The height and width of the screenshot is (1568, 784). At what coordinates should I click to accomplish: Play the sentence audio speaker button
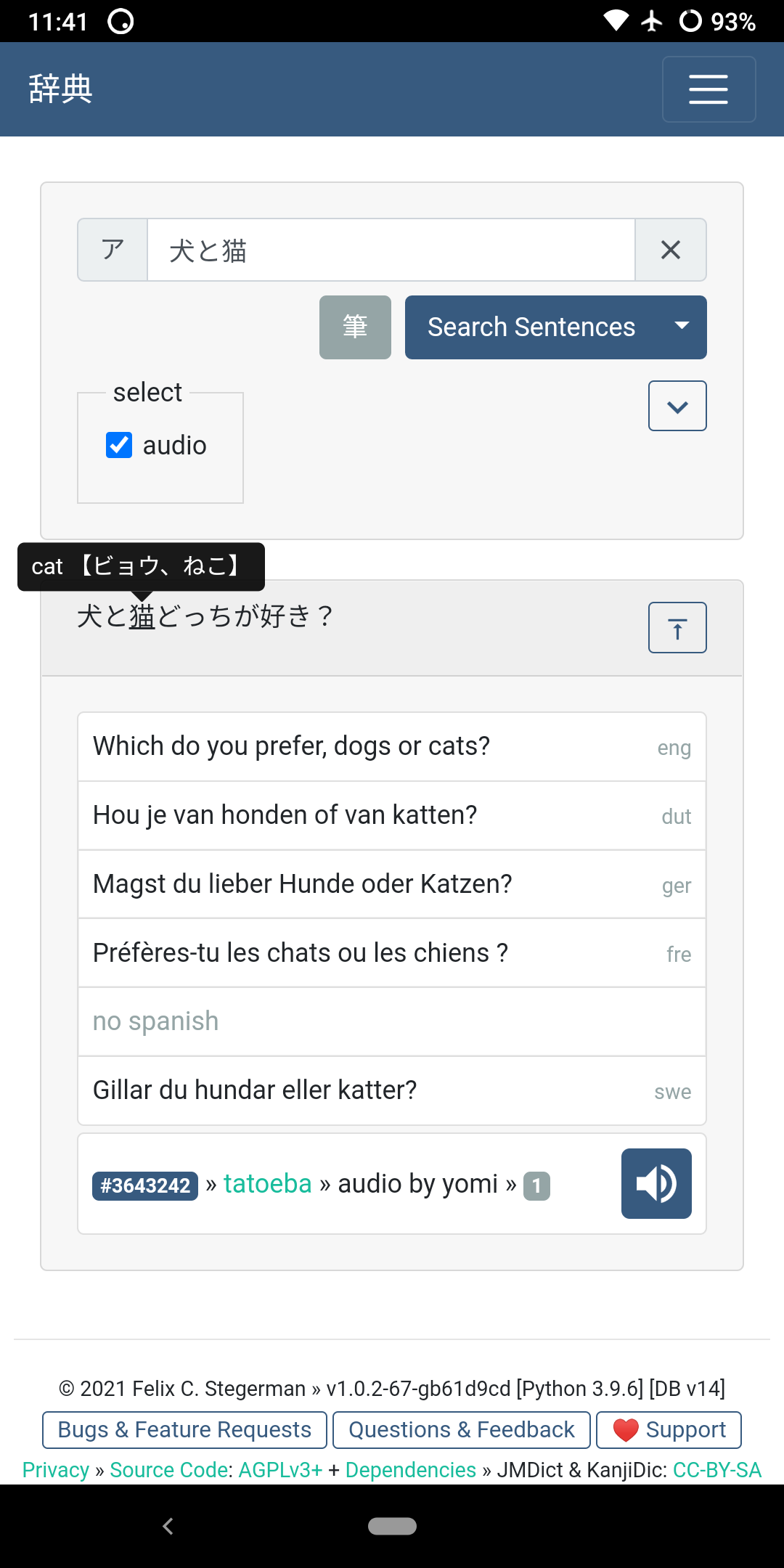pos(656,1183)
